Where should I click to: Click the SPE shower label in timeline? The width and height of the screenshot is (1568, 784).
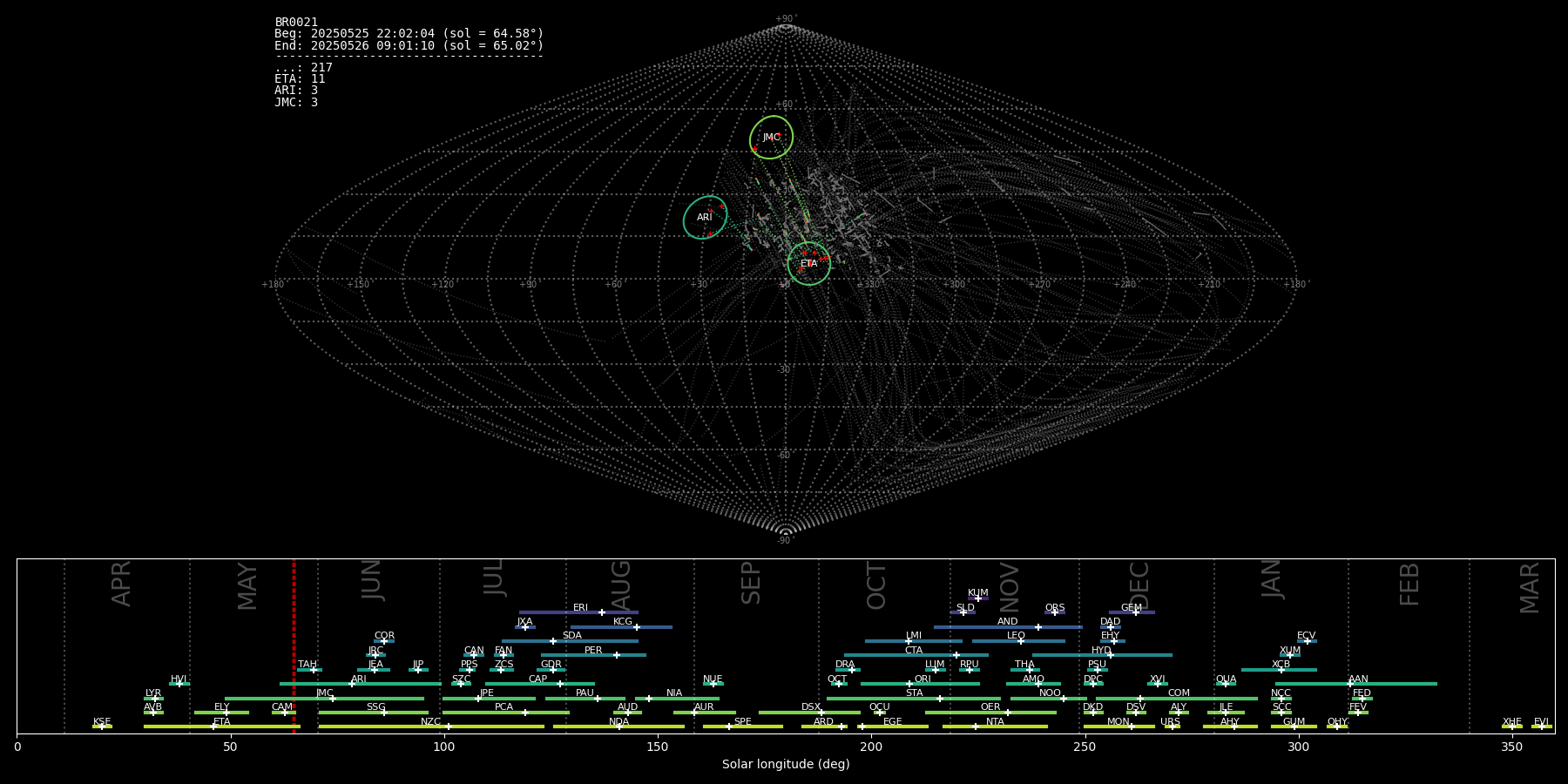pyautogui.click(x=742, y=722)
